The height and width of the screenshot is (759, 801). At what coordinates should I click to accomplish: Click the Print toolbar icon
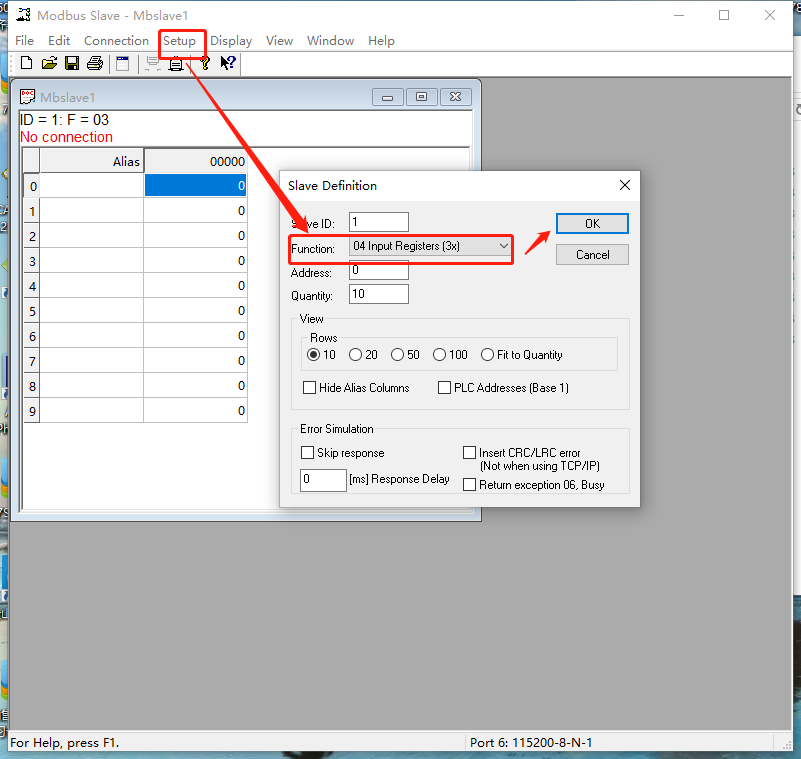click(x=95, y=64)
